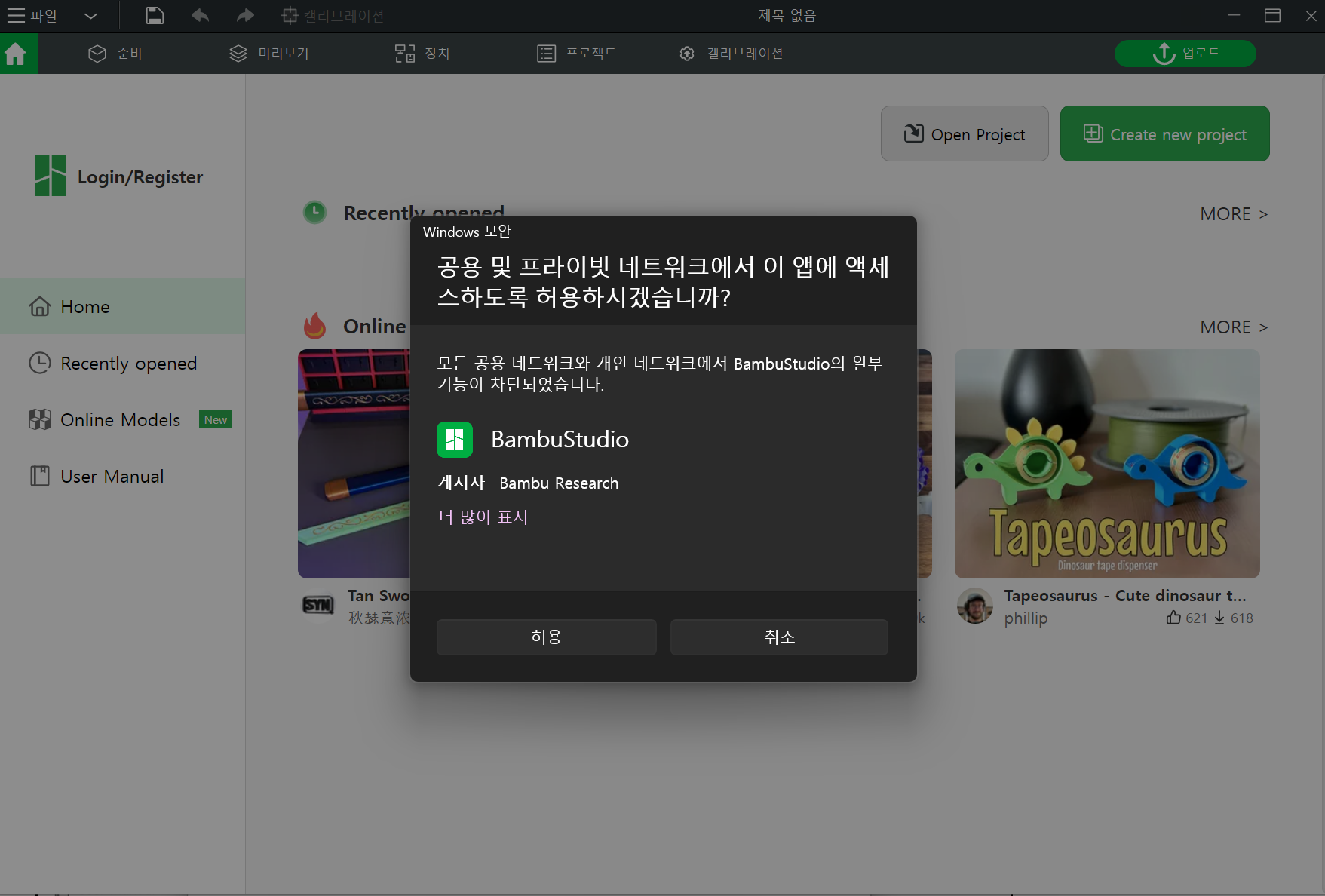Click the Save floppy disk icon
This screenshot has height=896, width=1325.
pos(155,16)
